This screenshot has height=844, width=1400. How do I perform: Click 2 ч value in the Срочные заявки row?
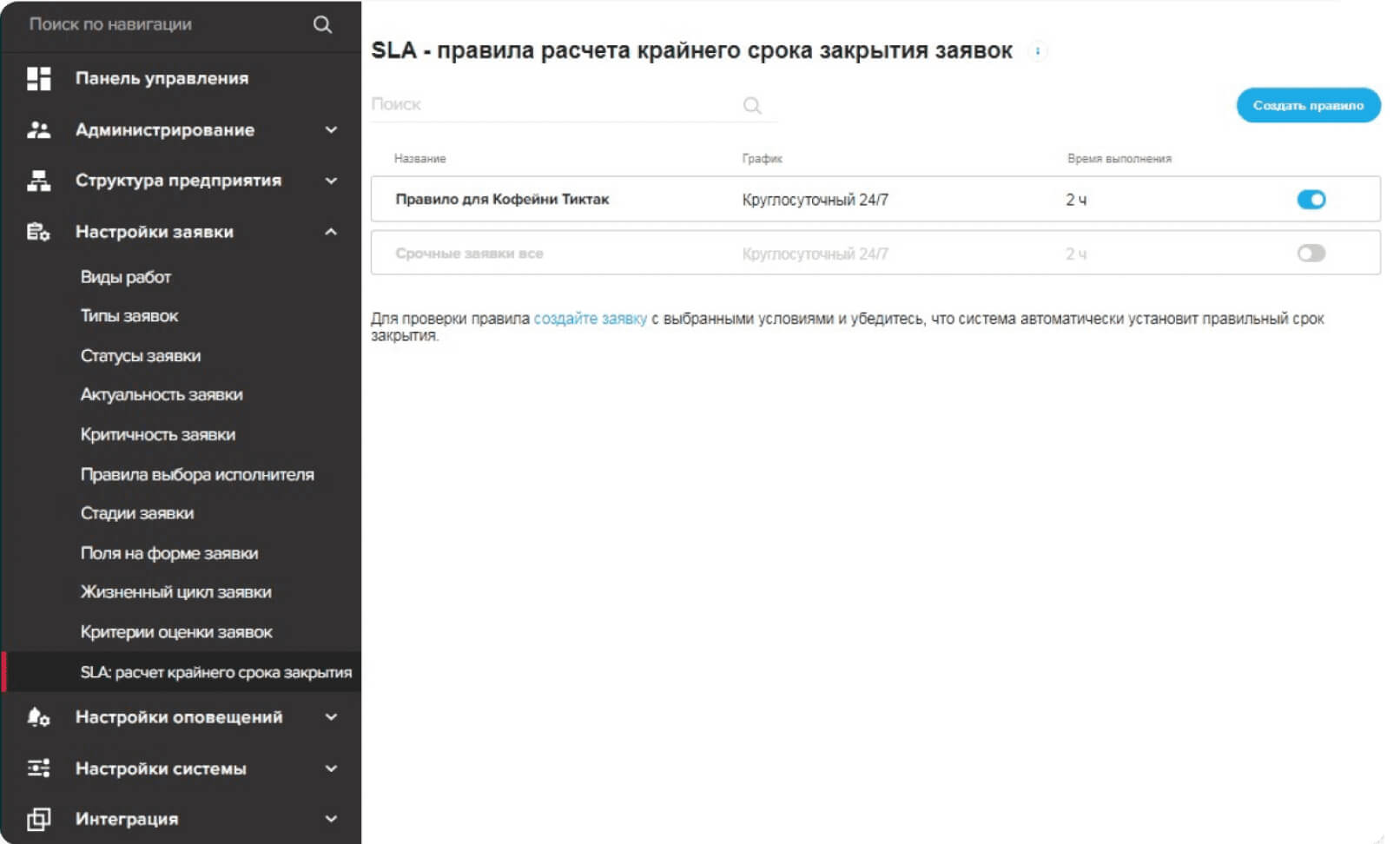point(1076,254)
